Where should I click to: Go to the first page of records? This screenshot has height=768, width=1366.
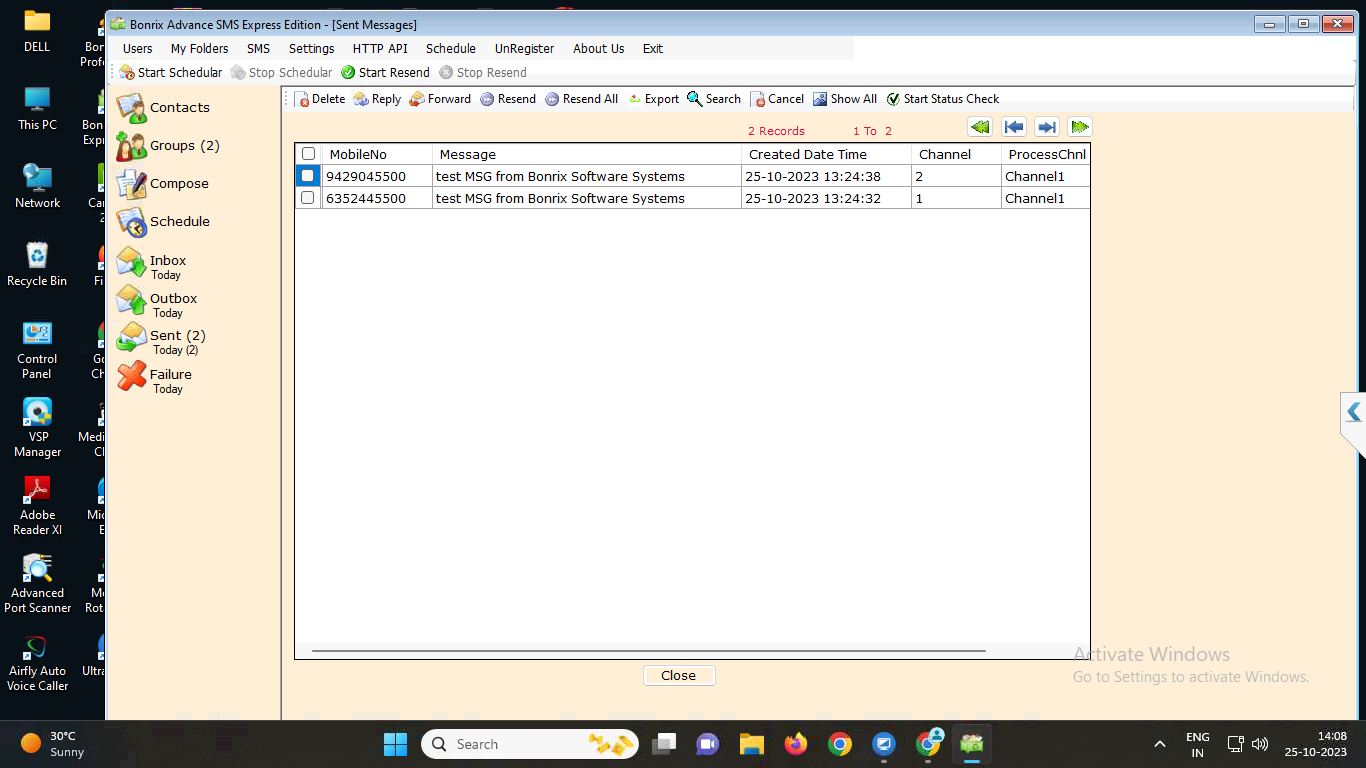(980, 127)
